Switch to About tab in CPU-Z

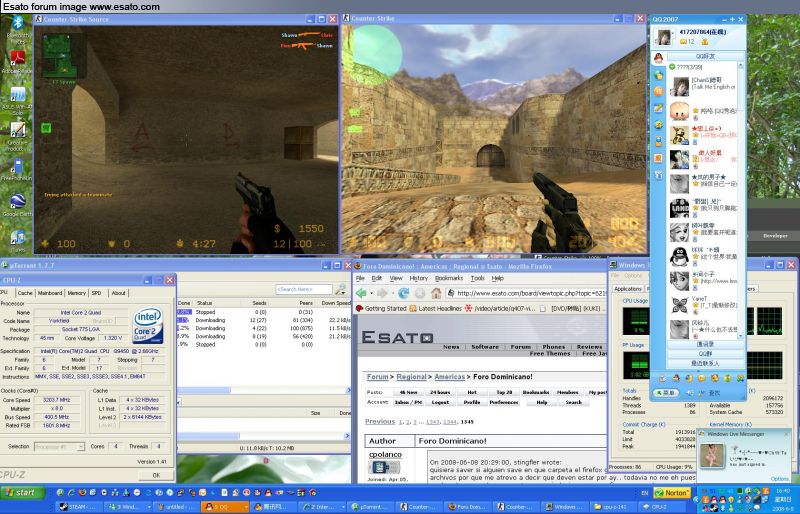pyautogui.click(x=118, y=293)
